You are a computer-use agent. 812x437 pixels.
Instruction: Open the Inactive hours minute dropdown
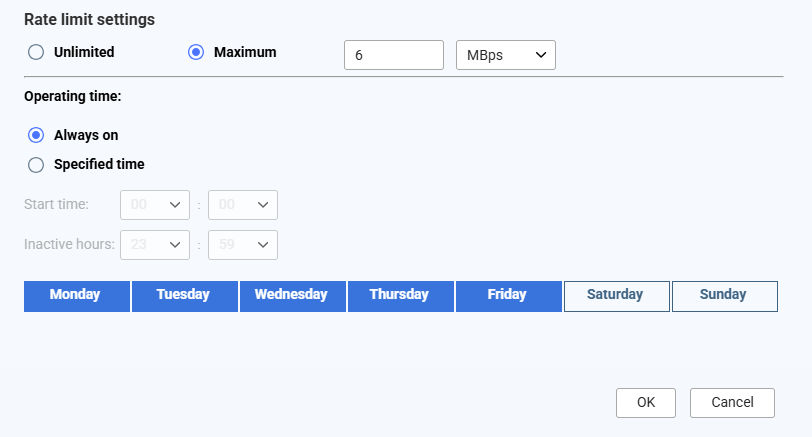[243, 245]
